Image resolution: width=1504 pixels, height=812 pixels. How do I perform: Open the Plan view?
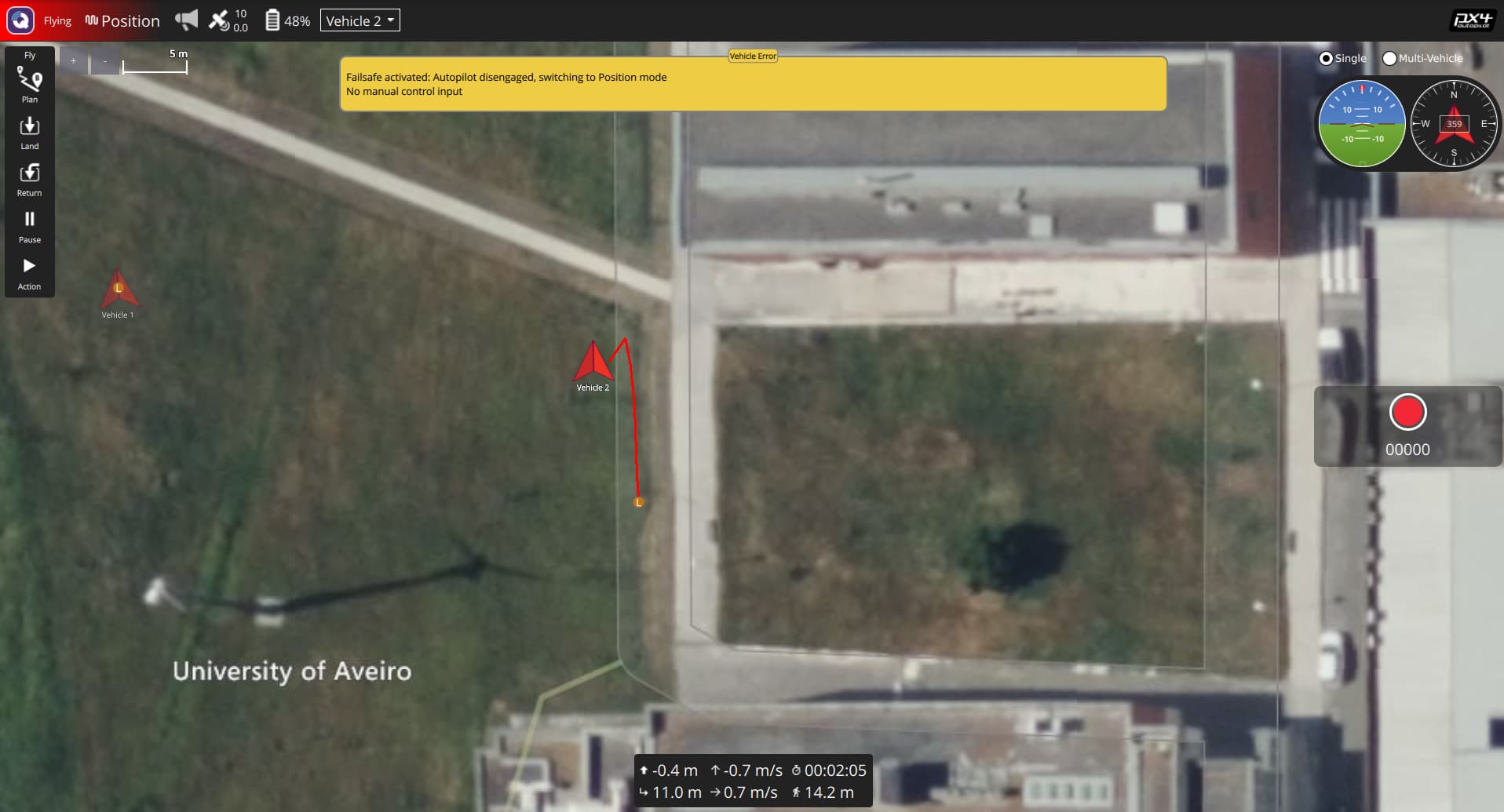coord(30,84)
